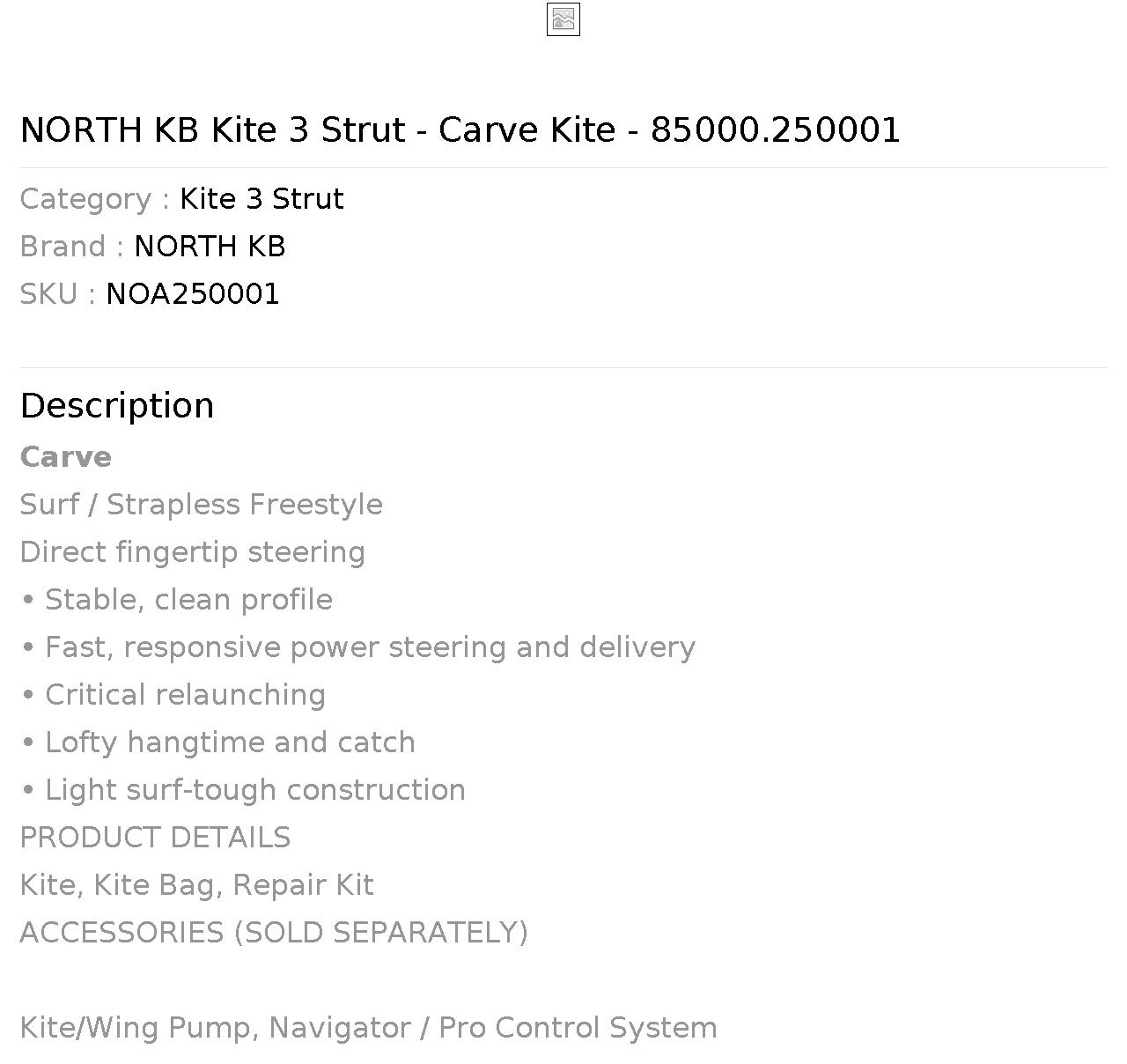Click the Description heading
The image size is (1127, 1064).
point(117,406)
